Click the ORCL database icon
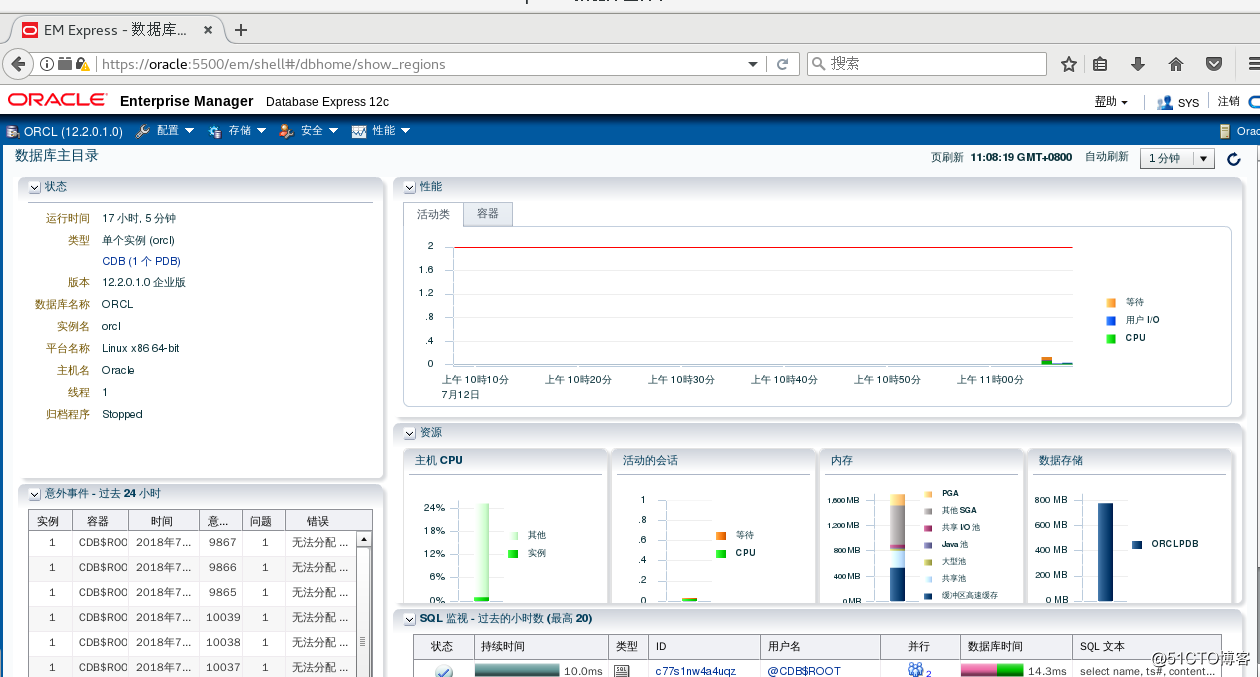The height and width of the screenshot is (677, 1260). pyautogui.click(x=12, y=131)
